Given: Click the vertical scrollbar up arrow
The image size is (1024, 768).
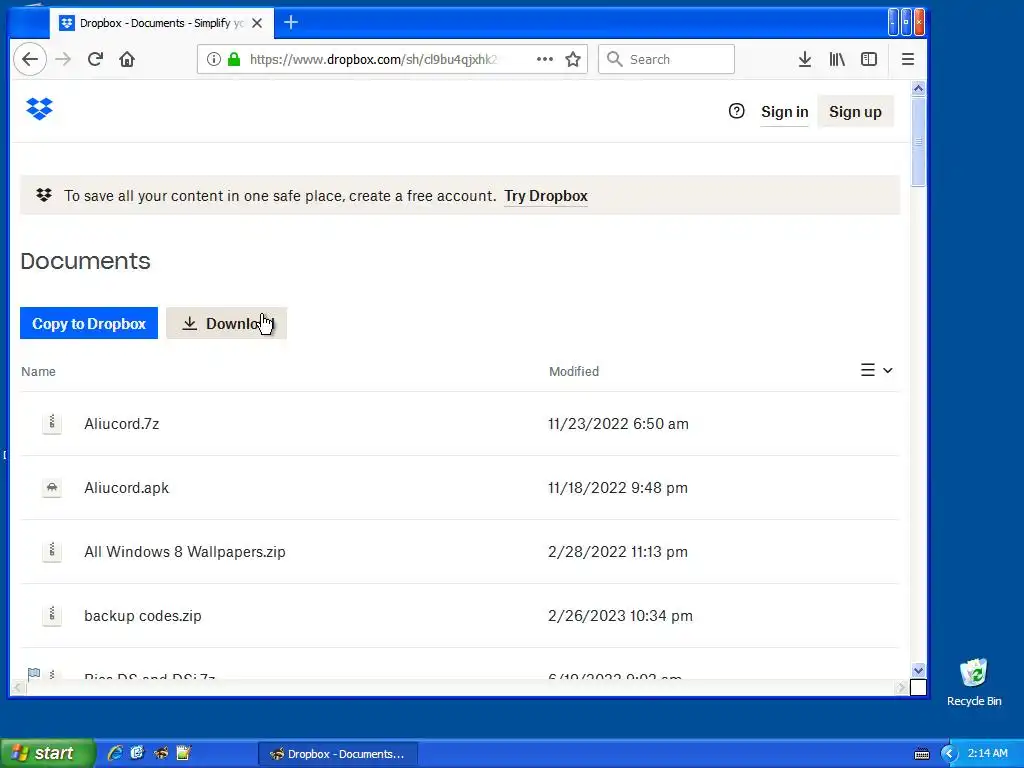Looking at the screenshot, I should (x=918, y=88).
